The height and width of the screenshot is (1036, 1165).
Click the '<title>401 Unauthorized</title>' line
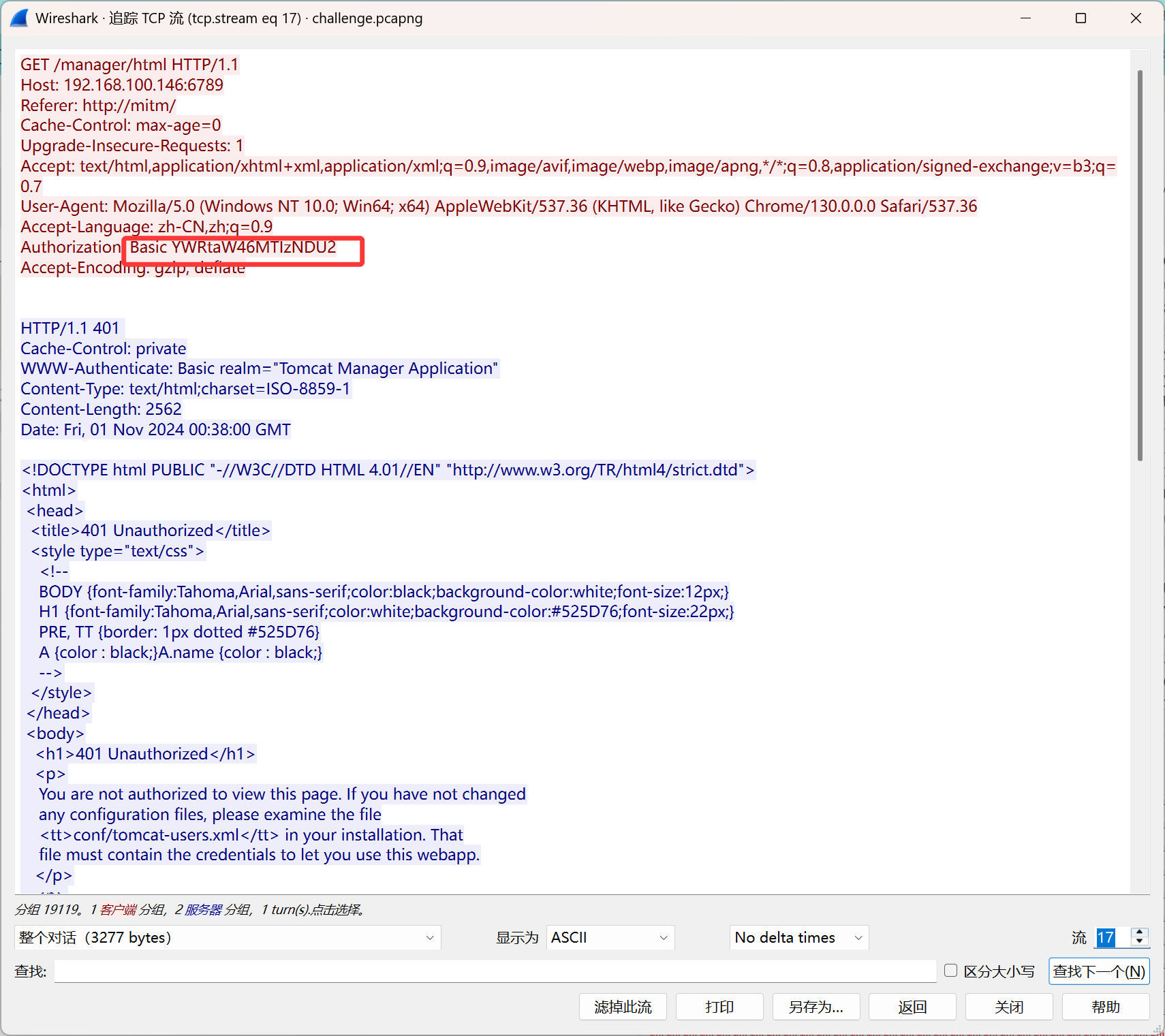click(151, 531)
